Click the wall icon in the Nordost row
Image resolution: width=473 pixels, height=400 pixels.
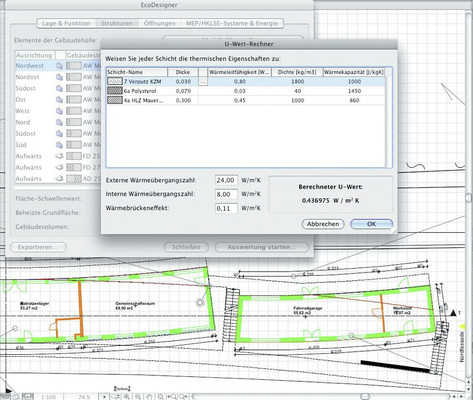(59, 77)
